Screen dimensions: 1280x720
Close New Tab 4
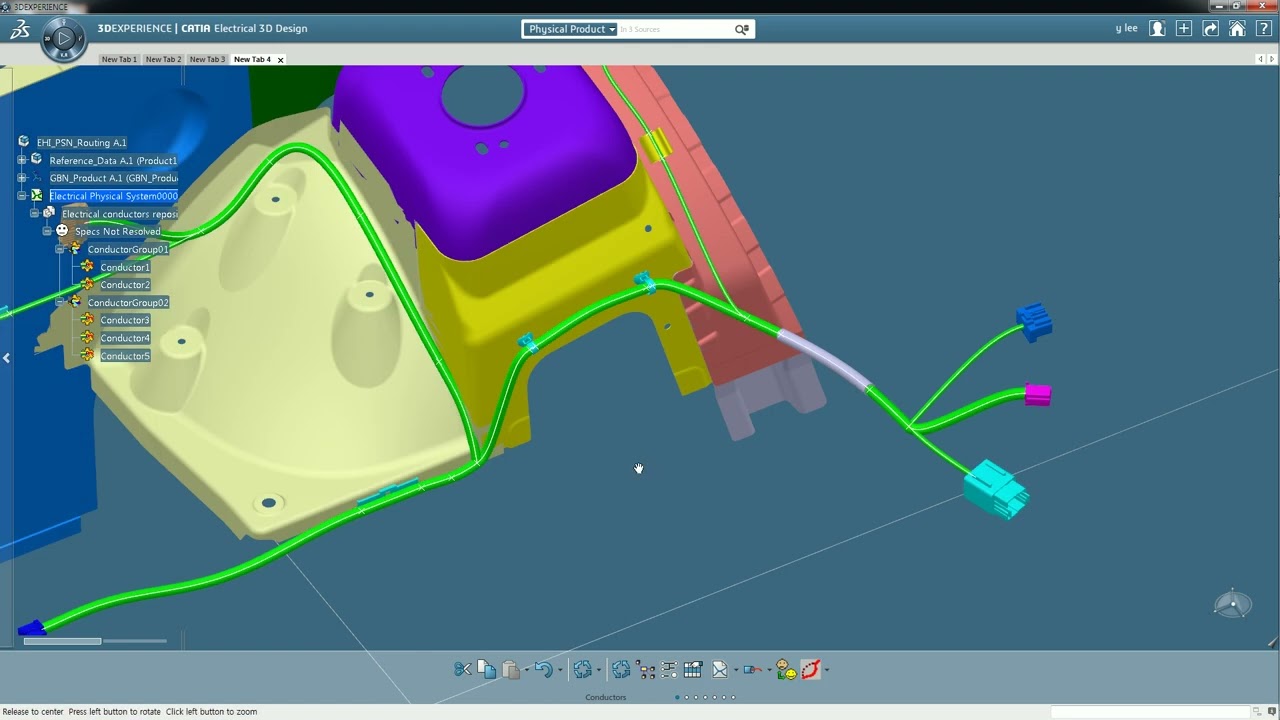280,60
